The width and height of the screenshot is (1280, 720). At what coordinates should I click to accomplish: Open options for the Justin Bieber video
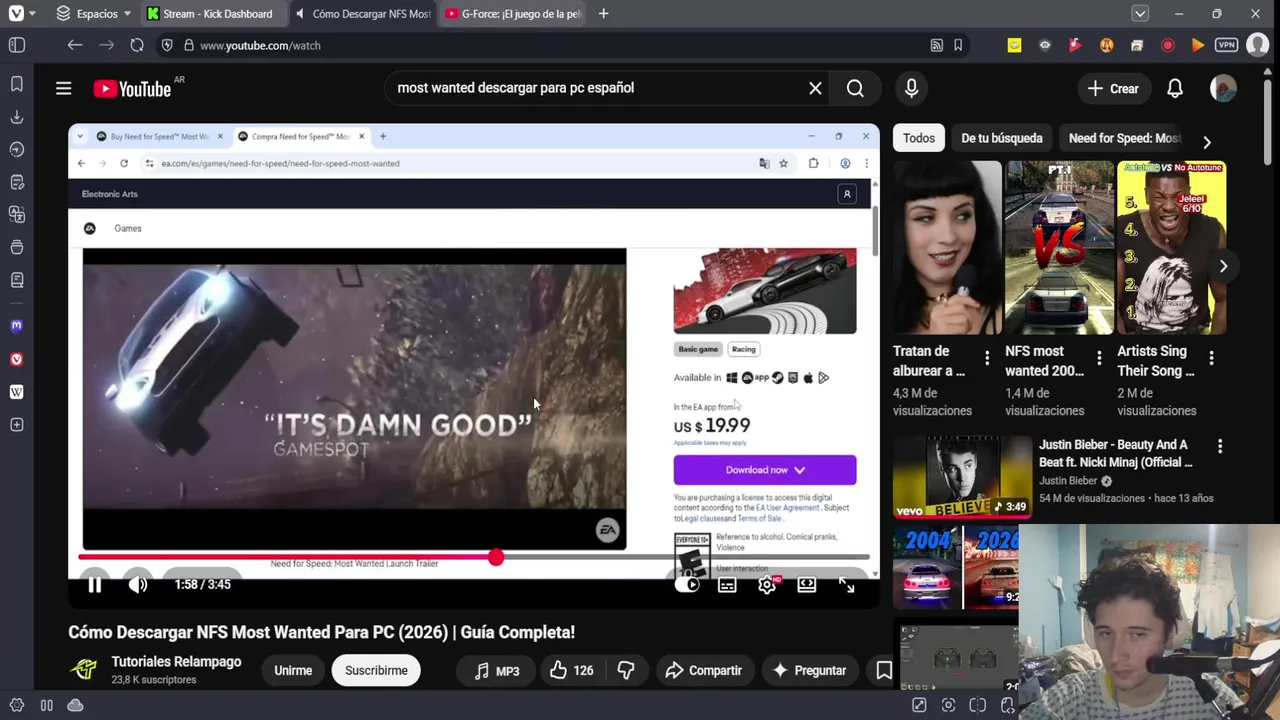(x=1219, y=446)
